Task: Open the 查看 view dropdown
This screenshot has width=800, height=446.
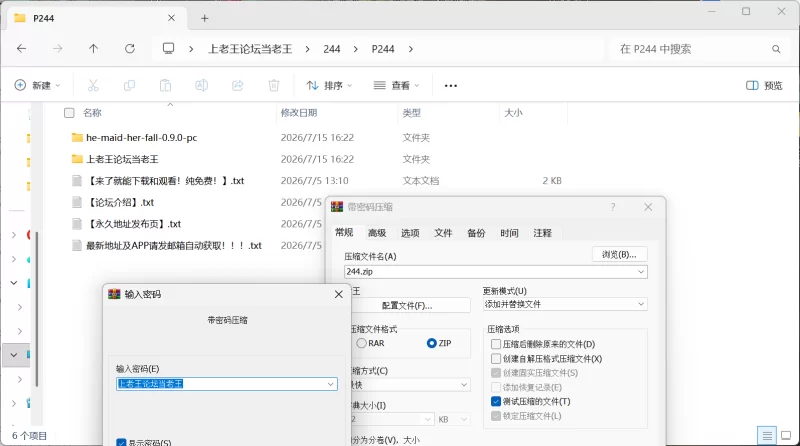Action: tap(396, 85)
